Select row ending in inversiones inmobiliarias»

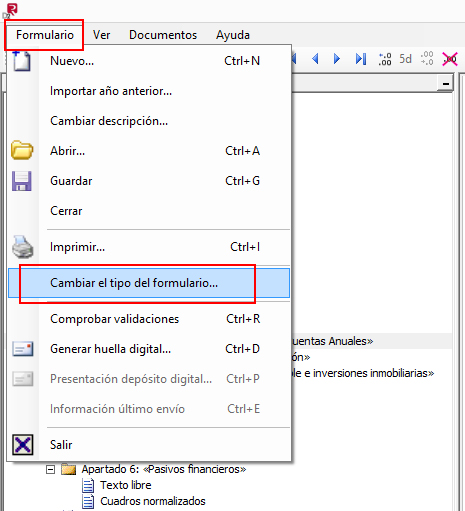[363, 373]
